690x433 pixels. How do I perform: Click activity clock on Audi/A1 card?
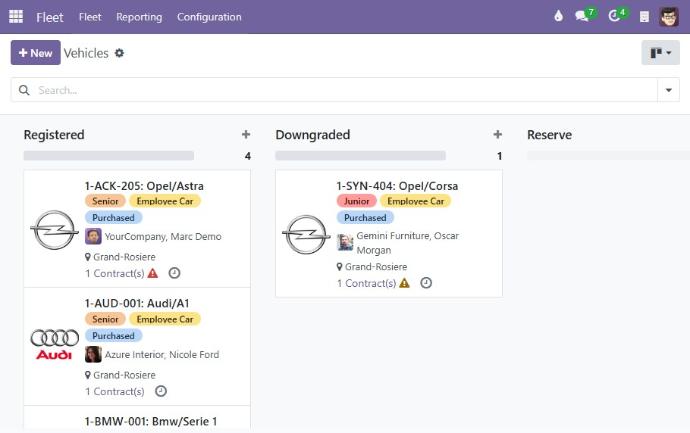[161, 391]
